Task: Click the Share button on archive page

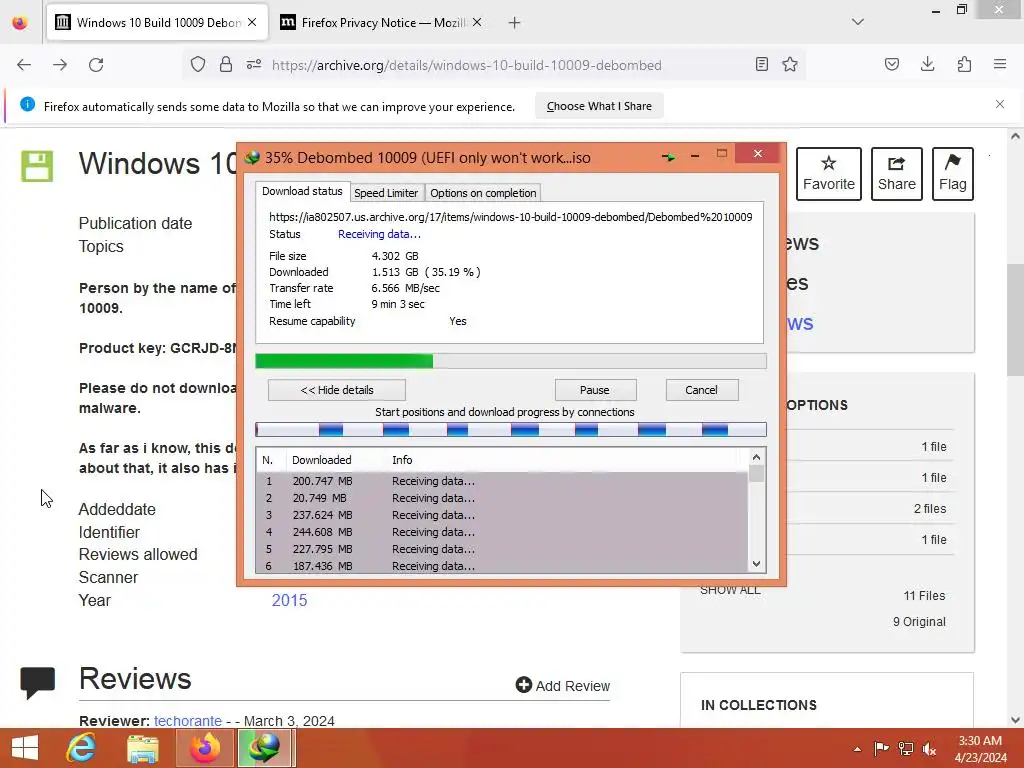Action: point(897,174)
